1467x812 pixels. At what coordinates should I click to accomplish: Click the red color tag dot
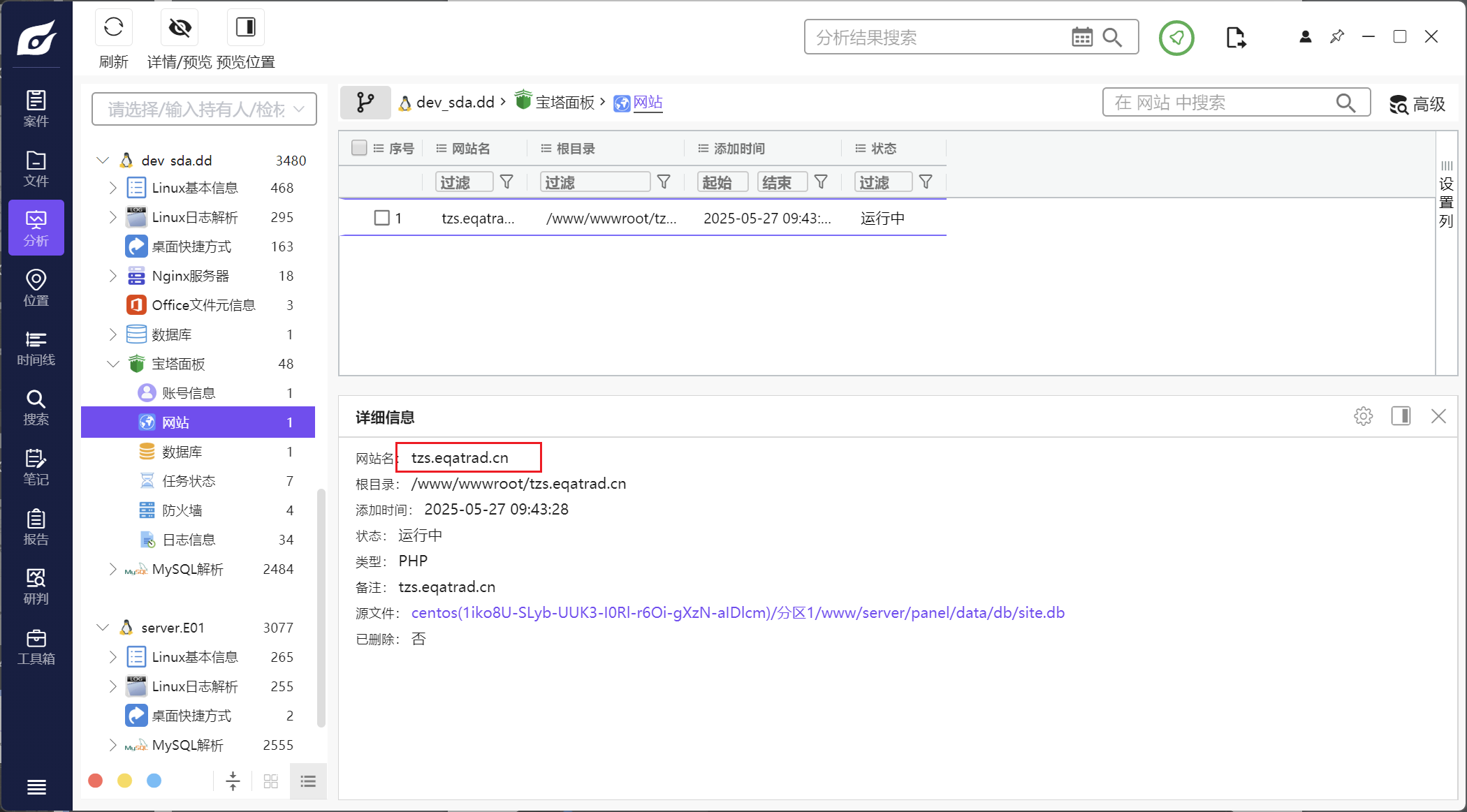(x=96, y=781)
